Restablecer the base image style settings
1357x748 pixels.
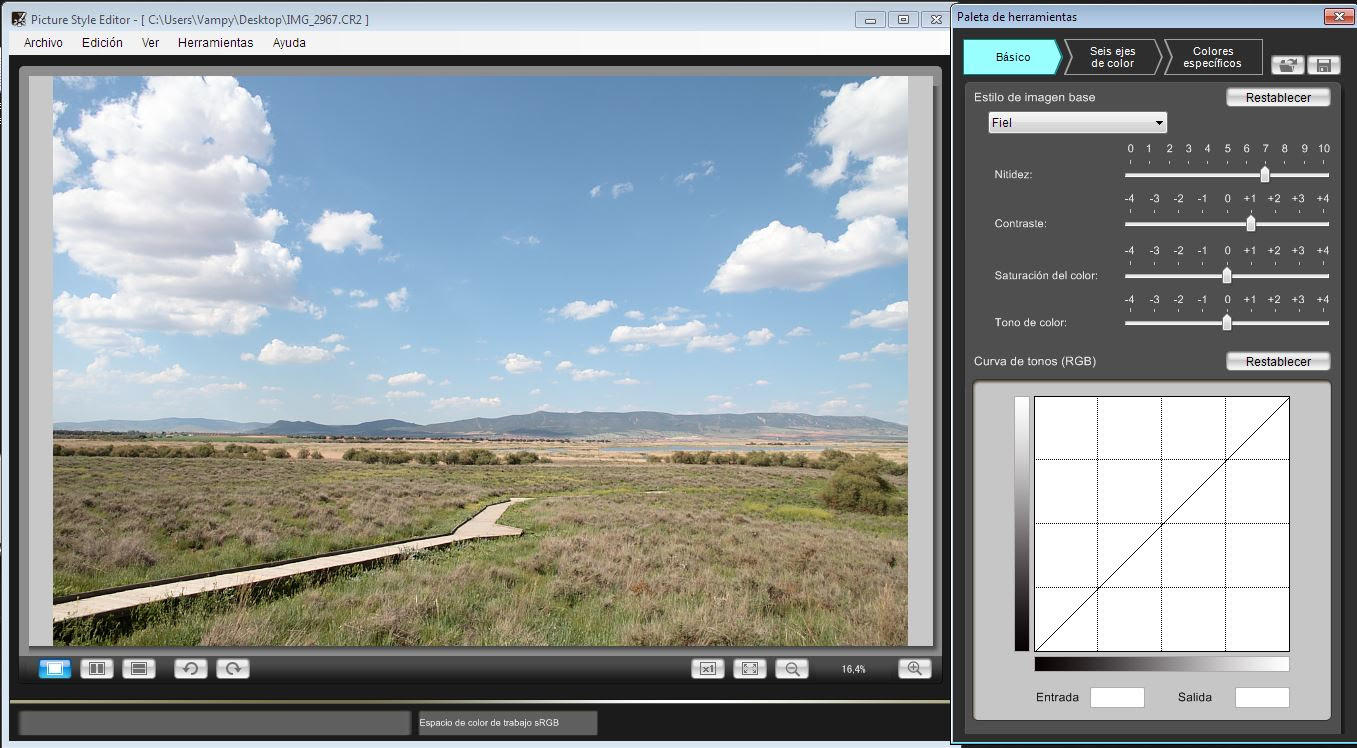(1278, 97)
